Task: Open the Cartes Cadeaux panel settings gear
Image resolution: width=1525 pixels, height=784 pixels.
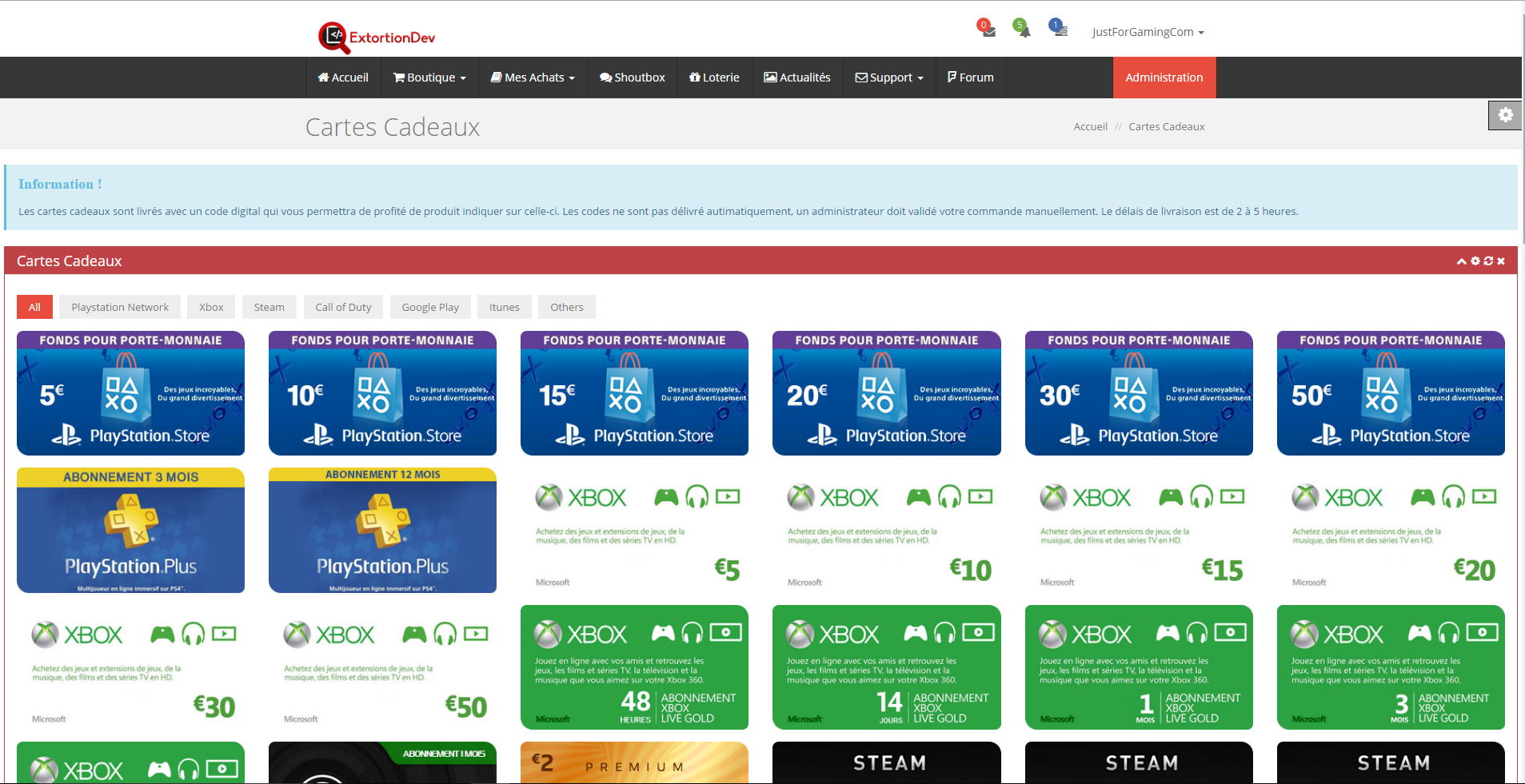Action: [x=1475, y=261]
